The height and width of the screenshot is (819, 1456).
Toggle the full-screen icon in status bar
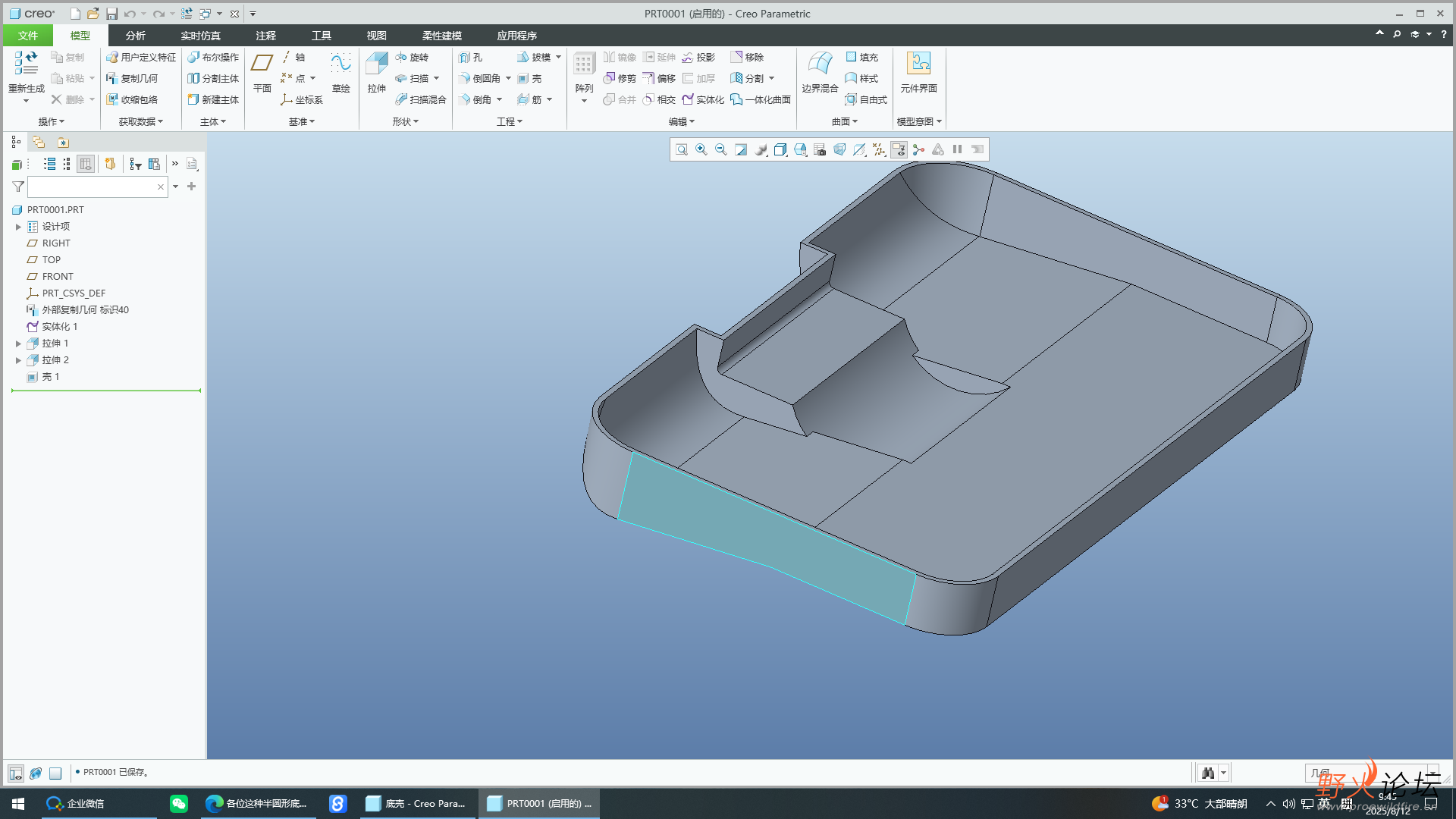click(x=55, y=773)
